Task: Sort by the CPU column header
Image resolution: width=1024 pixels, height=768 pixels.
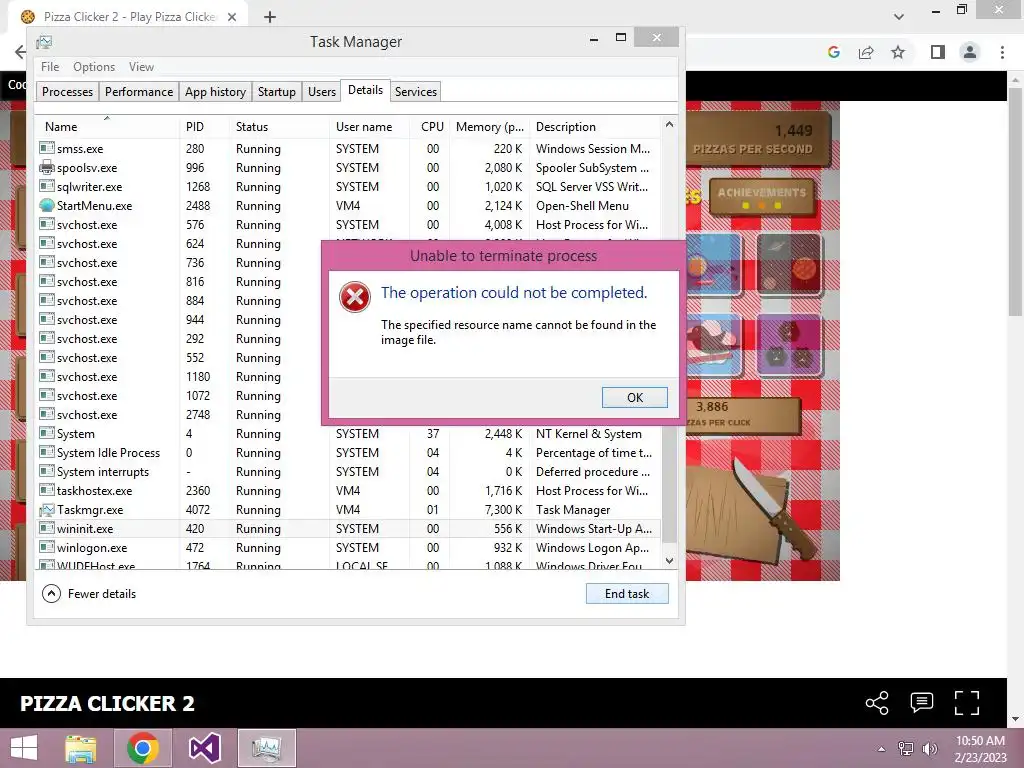Action: [432, 127]
